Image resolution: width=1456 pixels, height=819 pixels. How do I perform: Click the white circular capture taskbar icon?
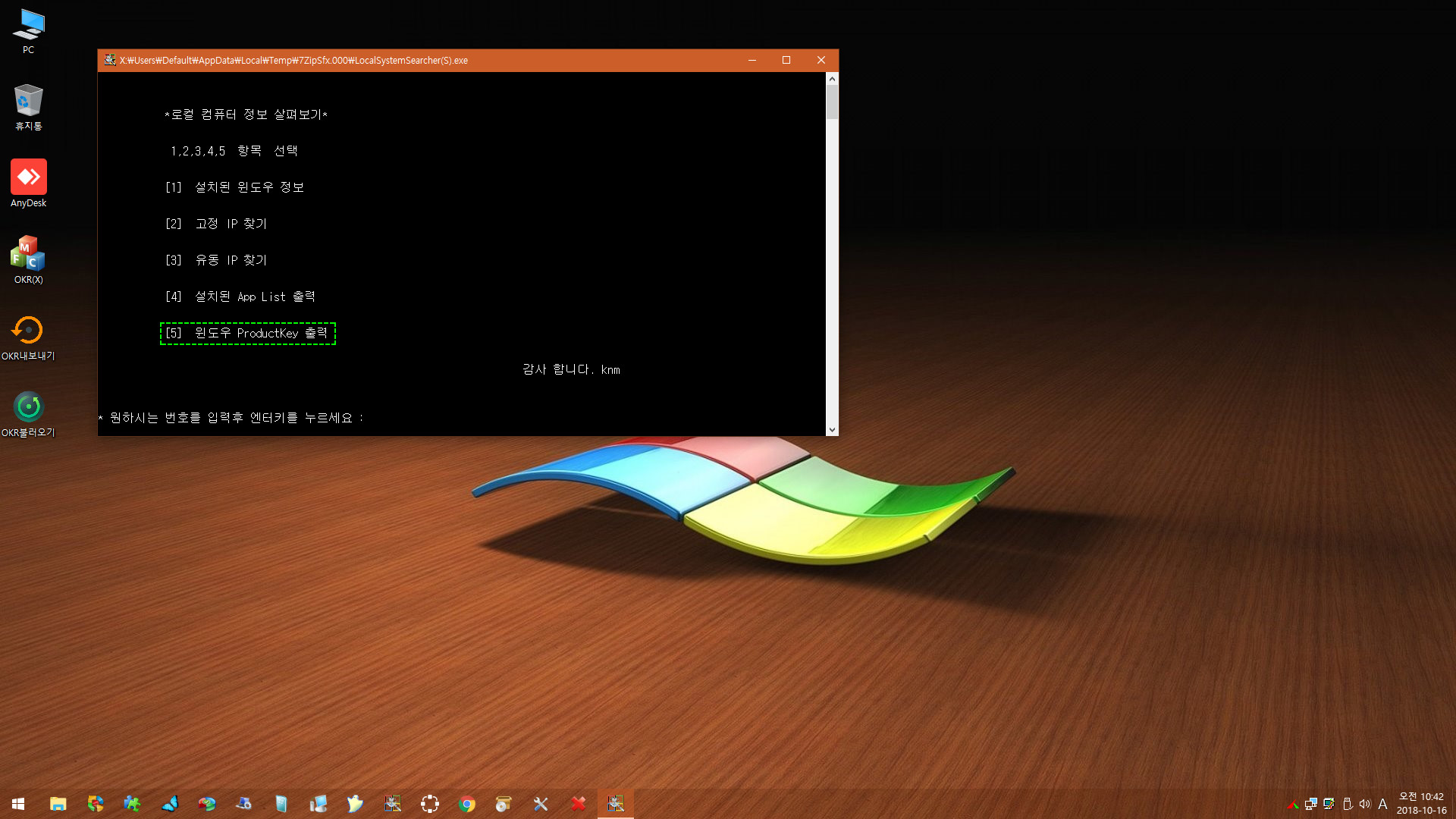pos(430,804)
